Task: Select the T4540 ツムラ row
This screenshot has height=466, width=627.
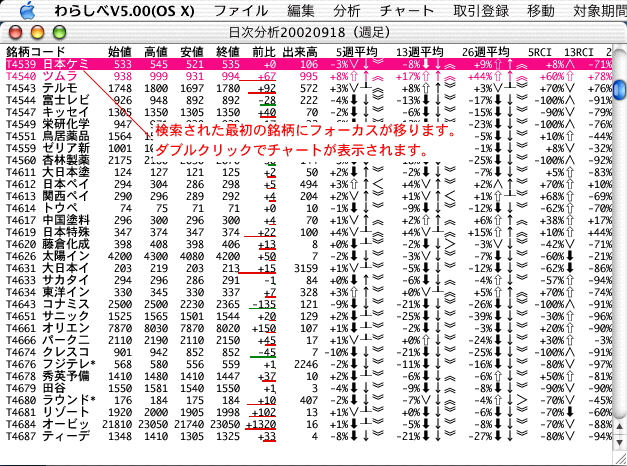Action: (309, 76)
